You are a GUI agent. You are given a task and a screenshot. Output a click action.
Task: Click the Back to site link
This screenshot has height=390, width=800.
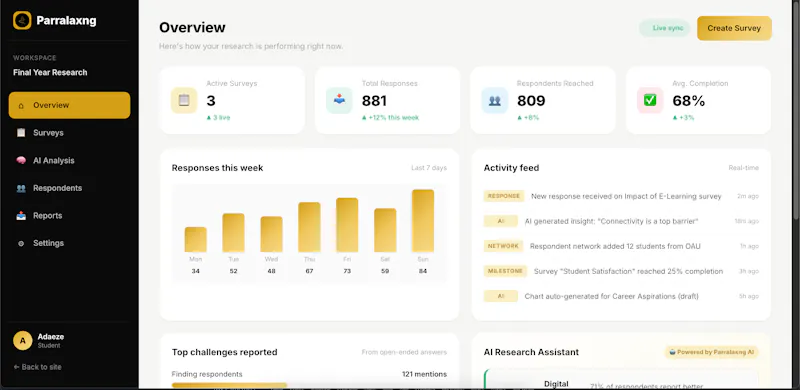click(x=37, y=367)
